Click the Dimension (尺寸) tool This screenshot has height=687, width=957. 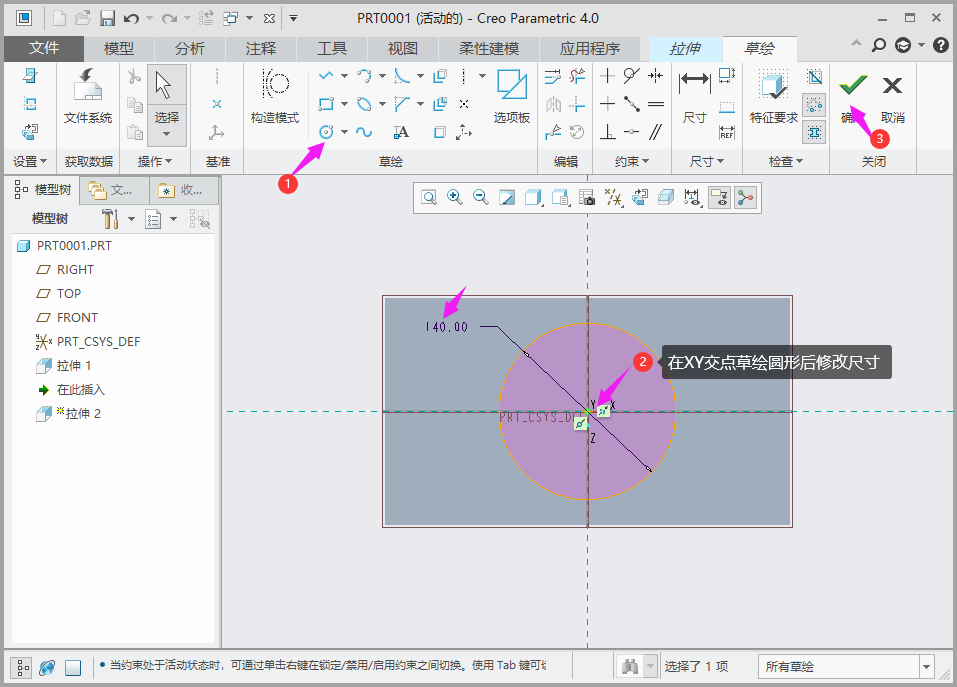coord(694,97)
